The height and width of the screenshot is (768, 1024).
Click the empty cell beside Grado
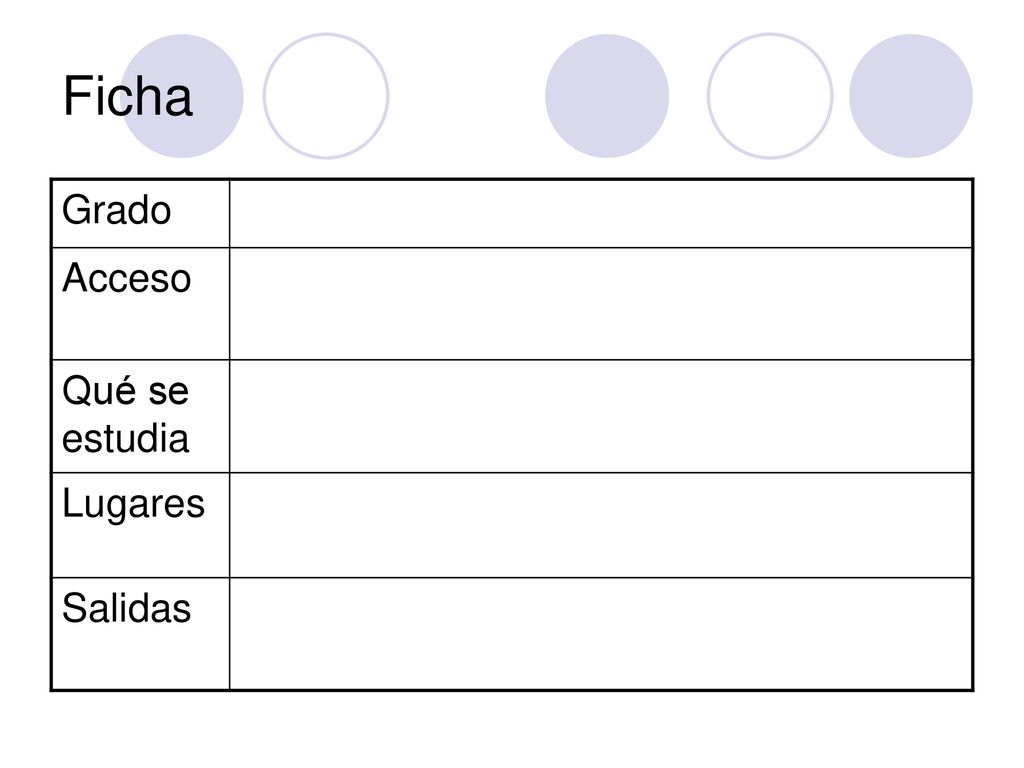[x=601, y=214]
